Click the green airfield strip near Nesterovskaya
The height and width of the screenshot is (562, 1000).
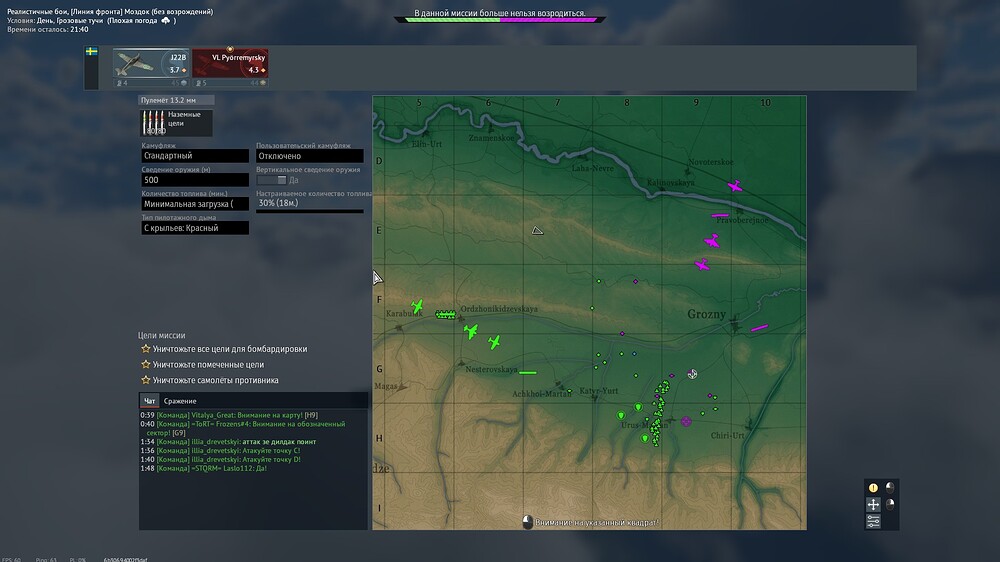[x=527, y=373]
